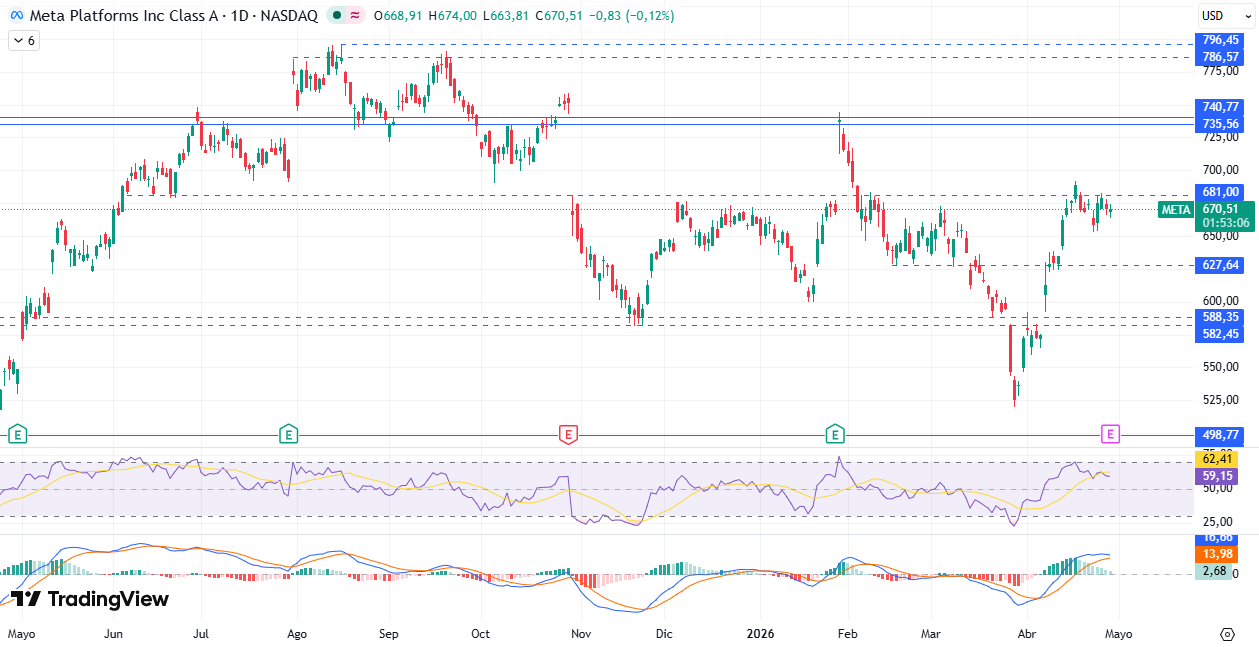The image size is (1259, 647).
Task: Click the green earnings marker near August
Action: click(x=288, y=434)
